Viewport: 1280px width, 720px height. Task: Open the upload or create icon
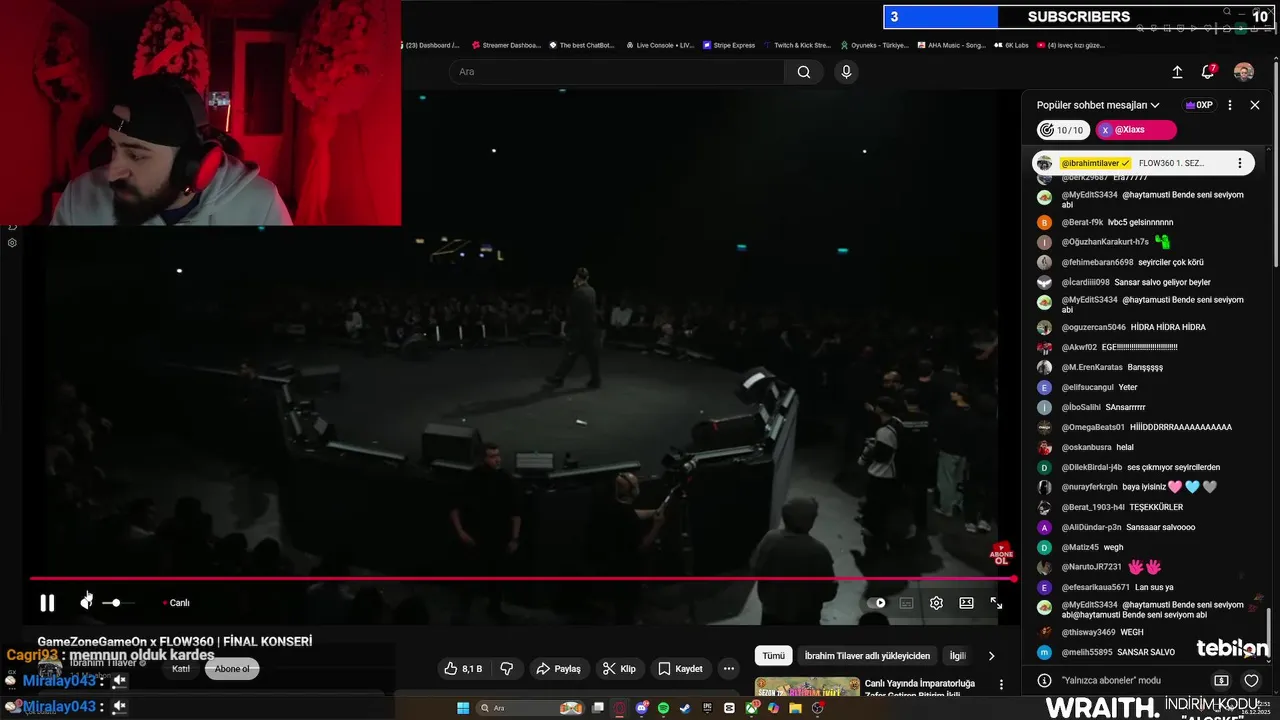click(x=1177, y=72)
